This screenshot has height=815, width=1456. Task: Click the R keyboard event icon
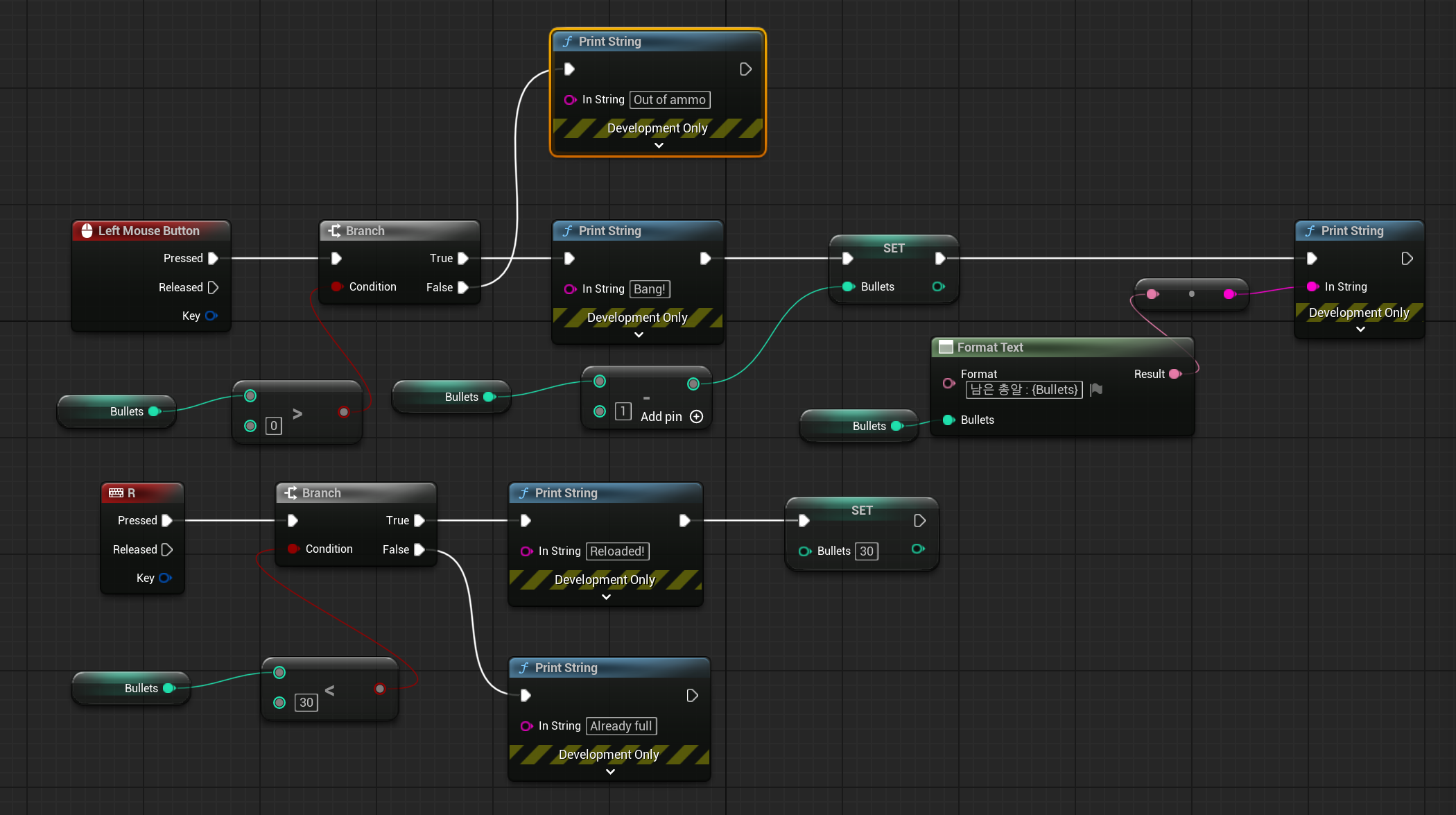[116, 493]
